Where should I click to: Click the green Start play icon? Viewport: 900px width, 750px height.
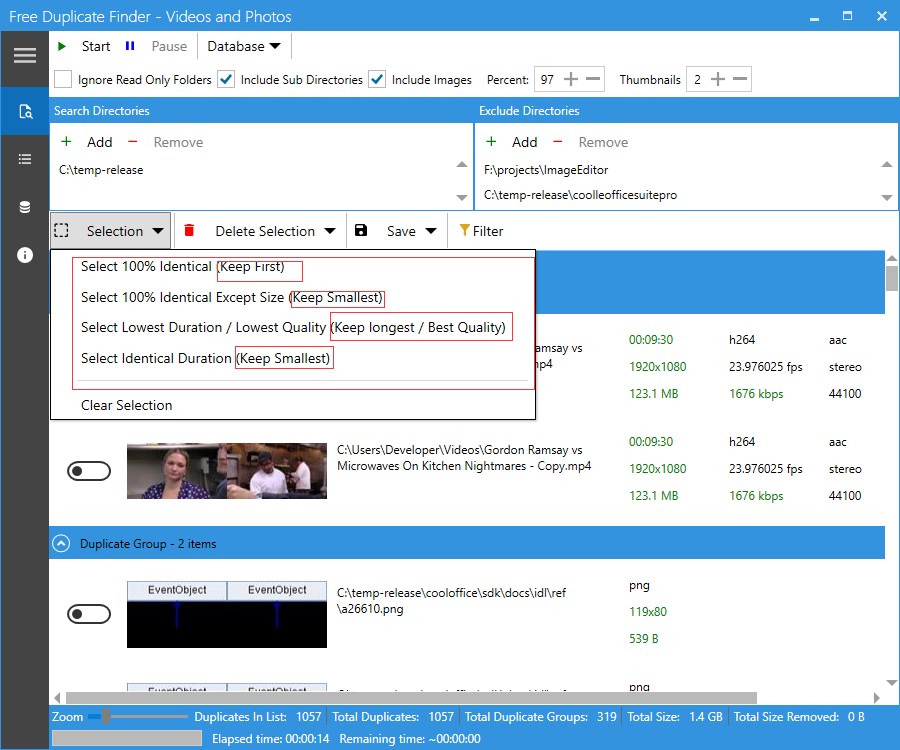[x=62, y=46]
